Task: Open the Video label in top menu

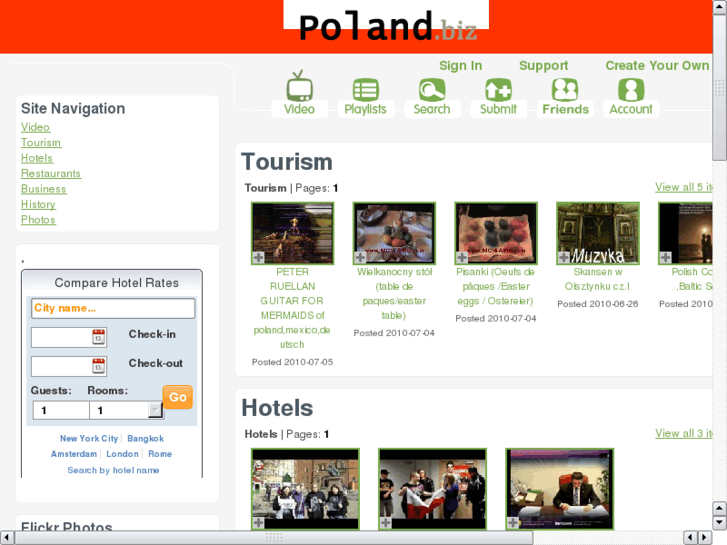Action: (x=300, y=109)
